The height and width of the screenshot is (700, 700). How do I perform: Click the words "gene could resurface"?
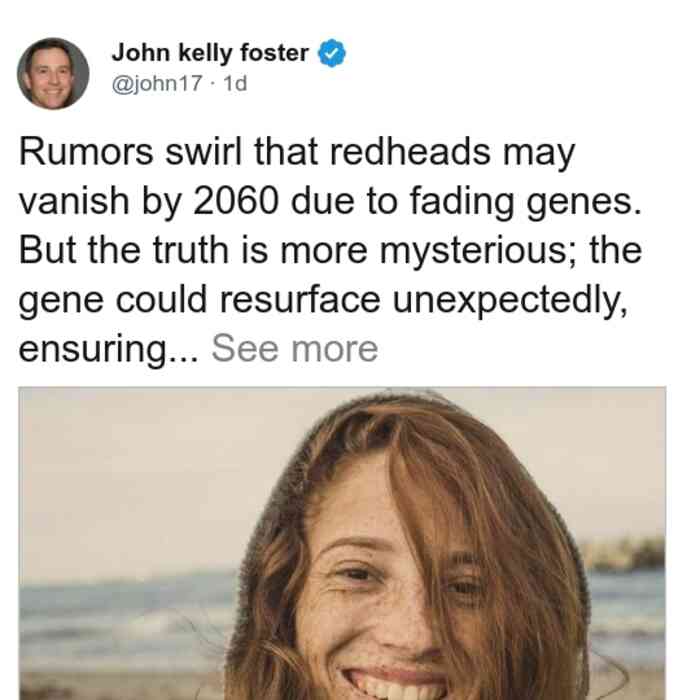pos(200,300)
